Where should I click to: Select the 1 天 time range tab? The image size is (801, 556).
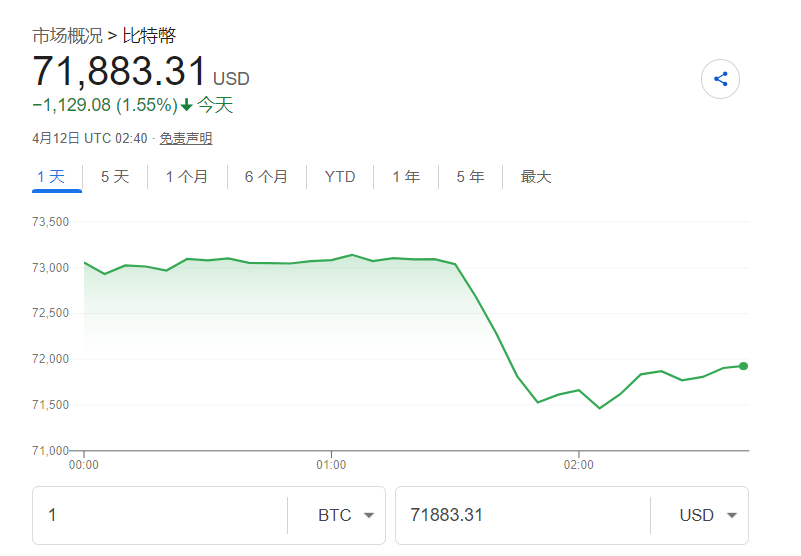[x=51, y=177]
